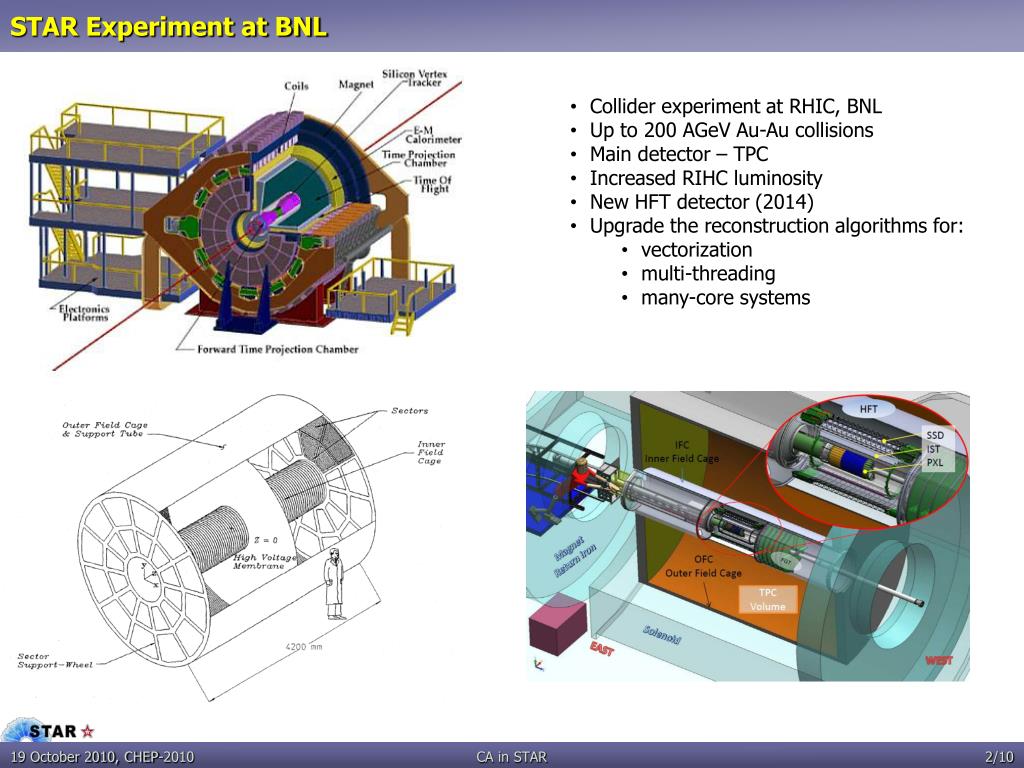This screenshot has height=768, width=1024.
Task: Click the 'SSD' label in HFT inset
Action: [935, 435]
